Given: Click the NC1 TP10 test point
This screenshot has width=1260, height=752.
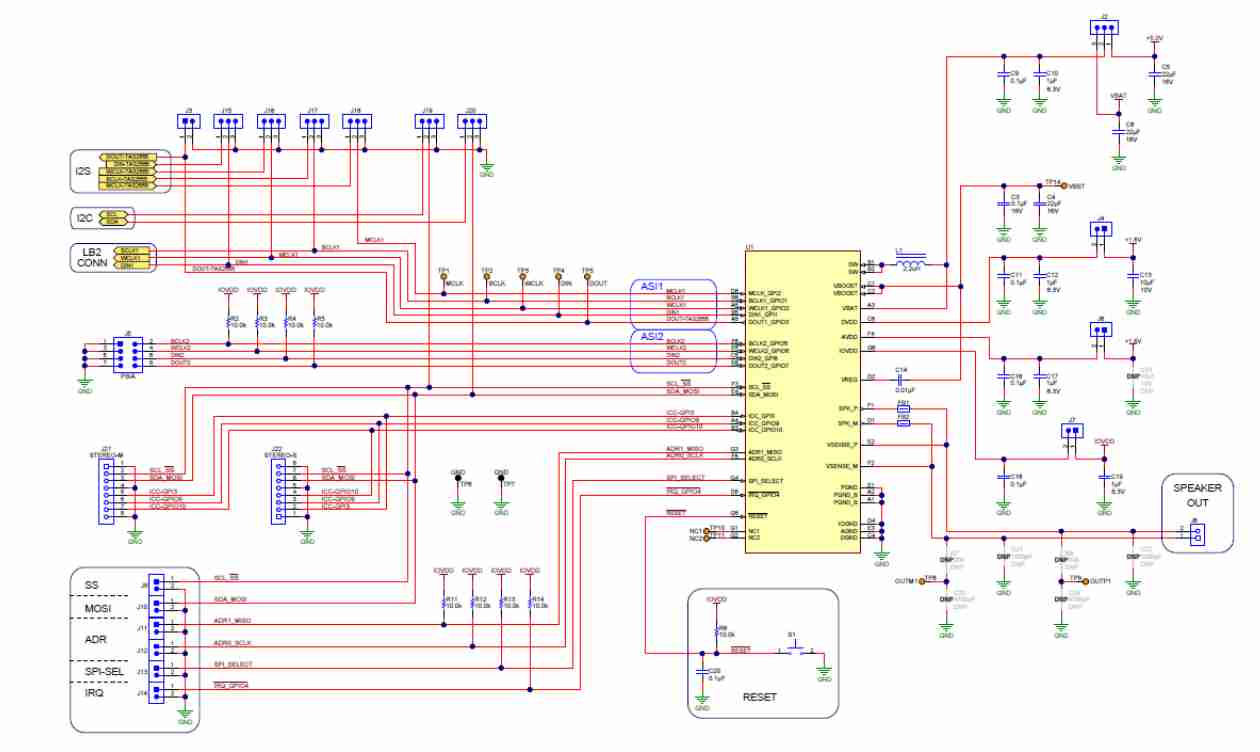Looking at the screenshot, I should point(707,529).
